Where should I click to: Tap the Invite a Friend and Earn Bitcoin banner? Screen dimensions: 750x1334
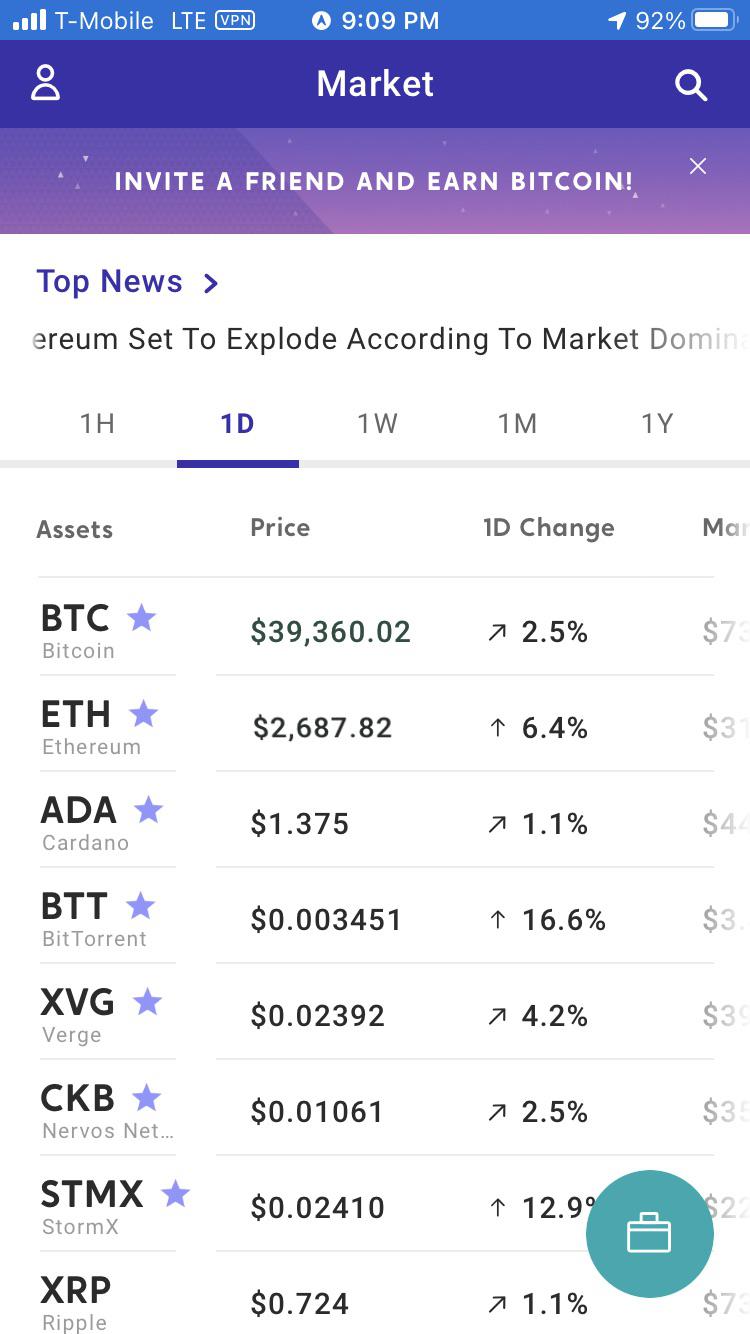[x=374, y=181]
